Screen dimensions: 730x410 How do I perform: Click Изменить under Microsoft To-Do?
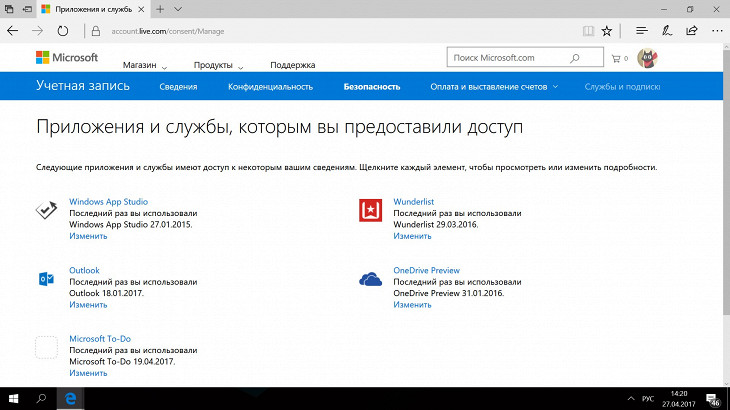point(88,373)
